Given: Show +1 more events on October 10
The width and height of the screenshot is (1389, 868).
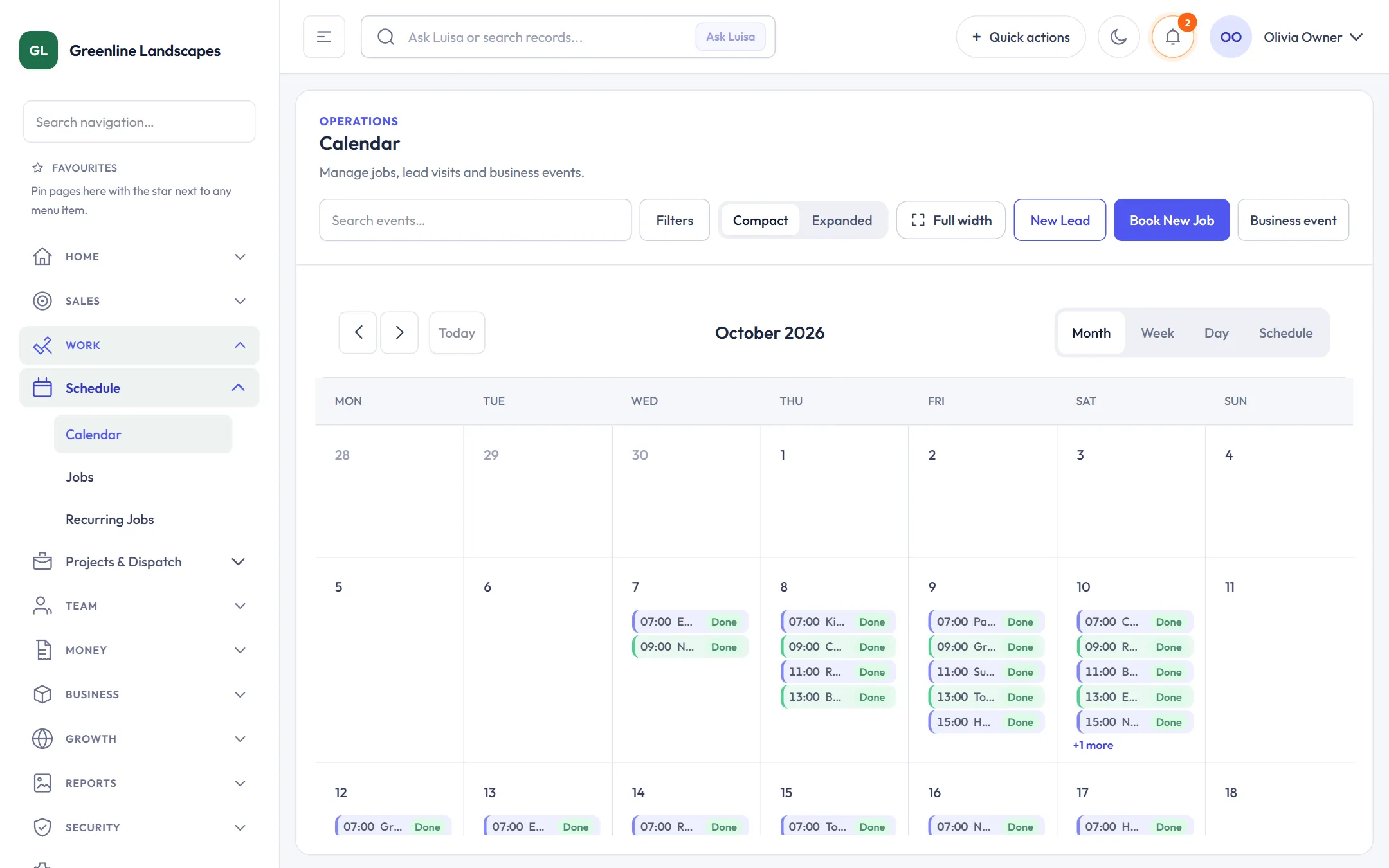Looking at the screenshot, I should pos(1093,745).
